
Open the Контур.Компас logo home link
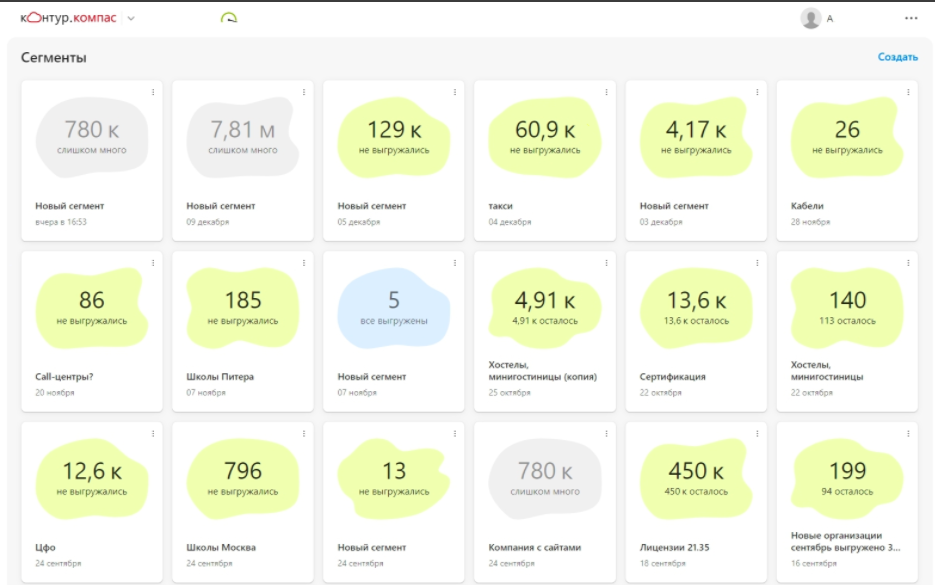(x=68, y=18)
